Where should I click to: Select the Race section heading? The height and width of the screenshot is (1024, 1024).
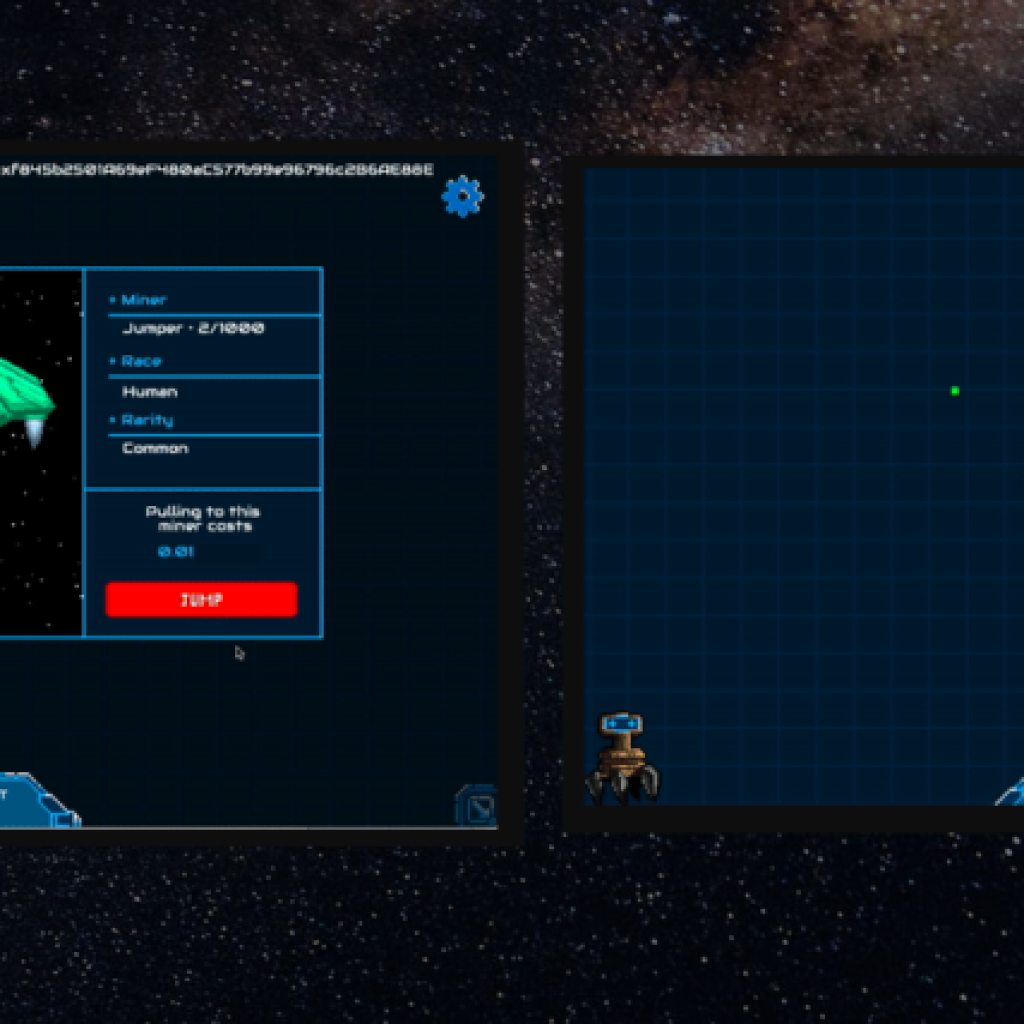(140, 361)
